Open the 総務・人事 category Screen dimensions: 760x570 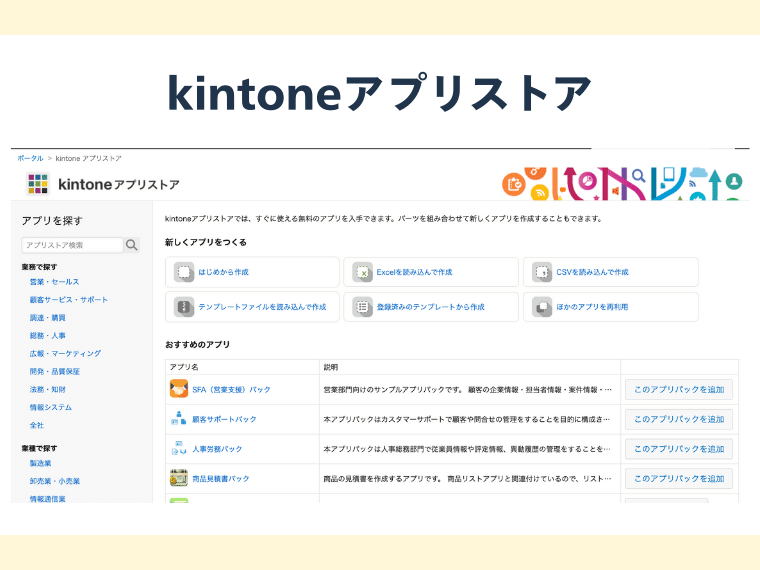coord(47,336)
